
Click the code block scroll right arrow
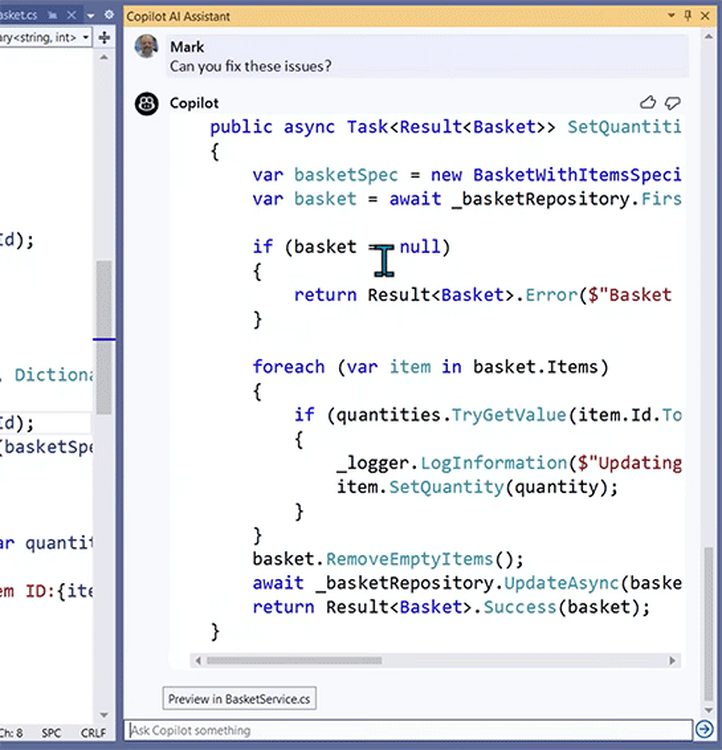pos(672,661)
